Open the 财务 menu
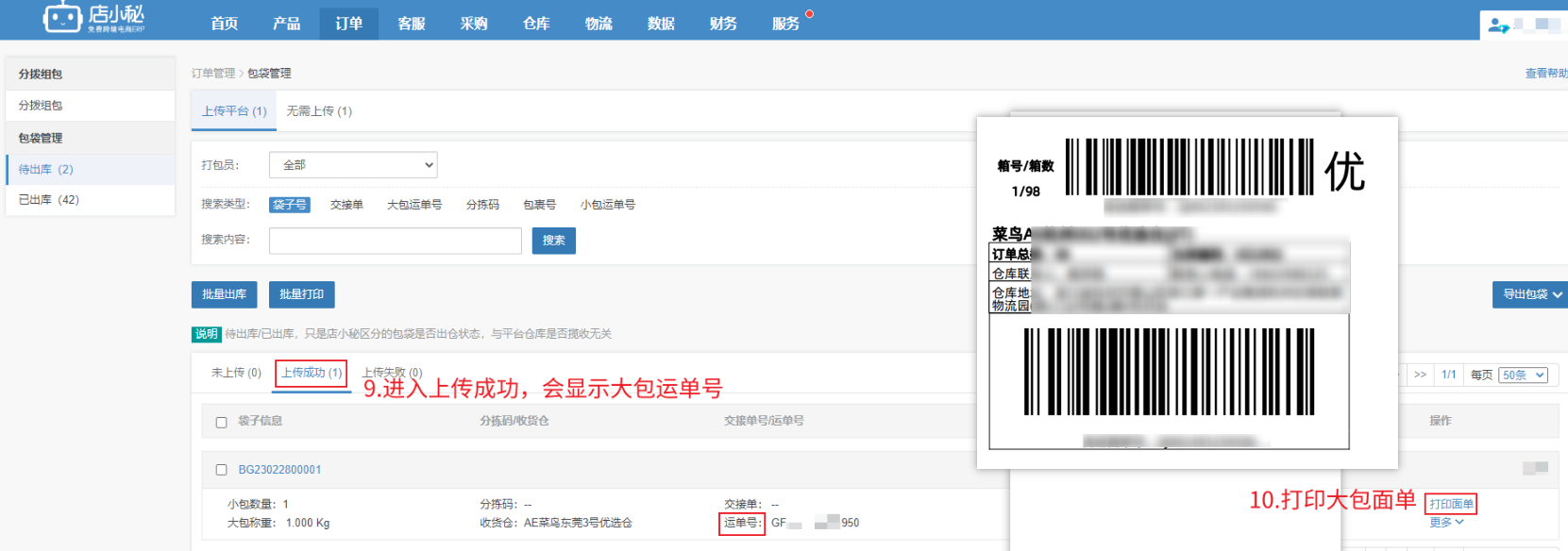This screenshot has height=551, width=1568. click(x=723, y=24)
